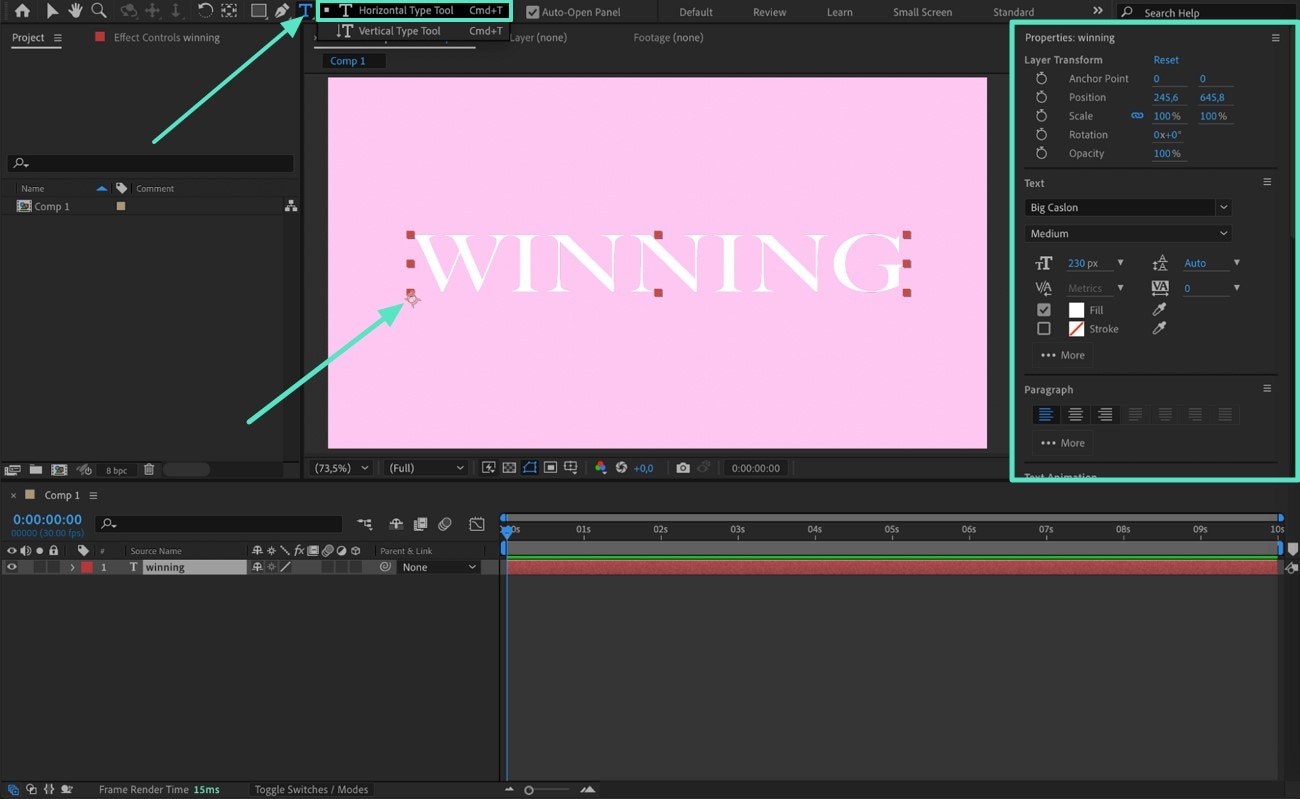Select left text alignment in the Paragraph panel
This screenshot has height=799, width=1300.
tap(1044, 414)
